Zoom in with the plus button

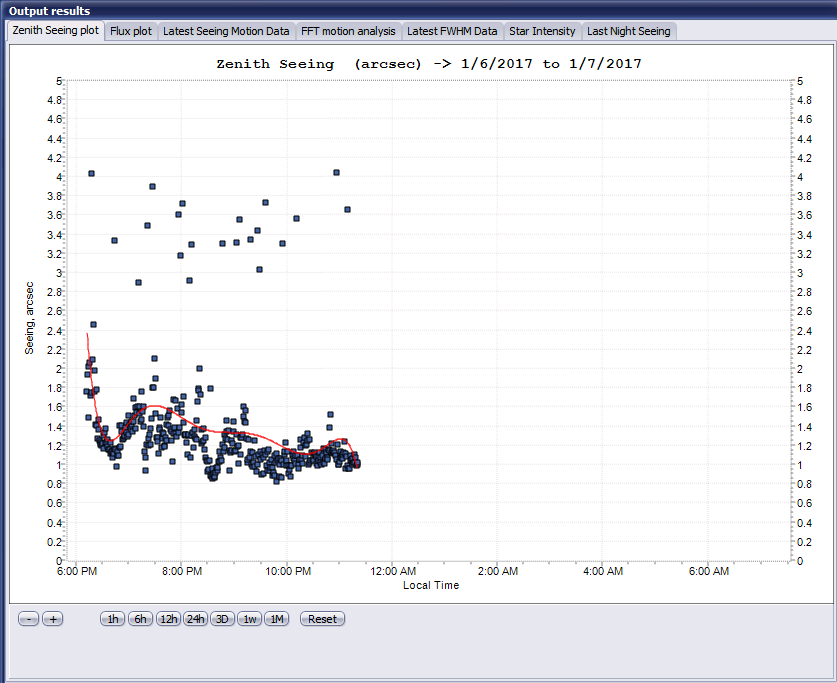[53, 619]
